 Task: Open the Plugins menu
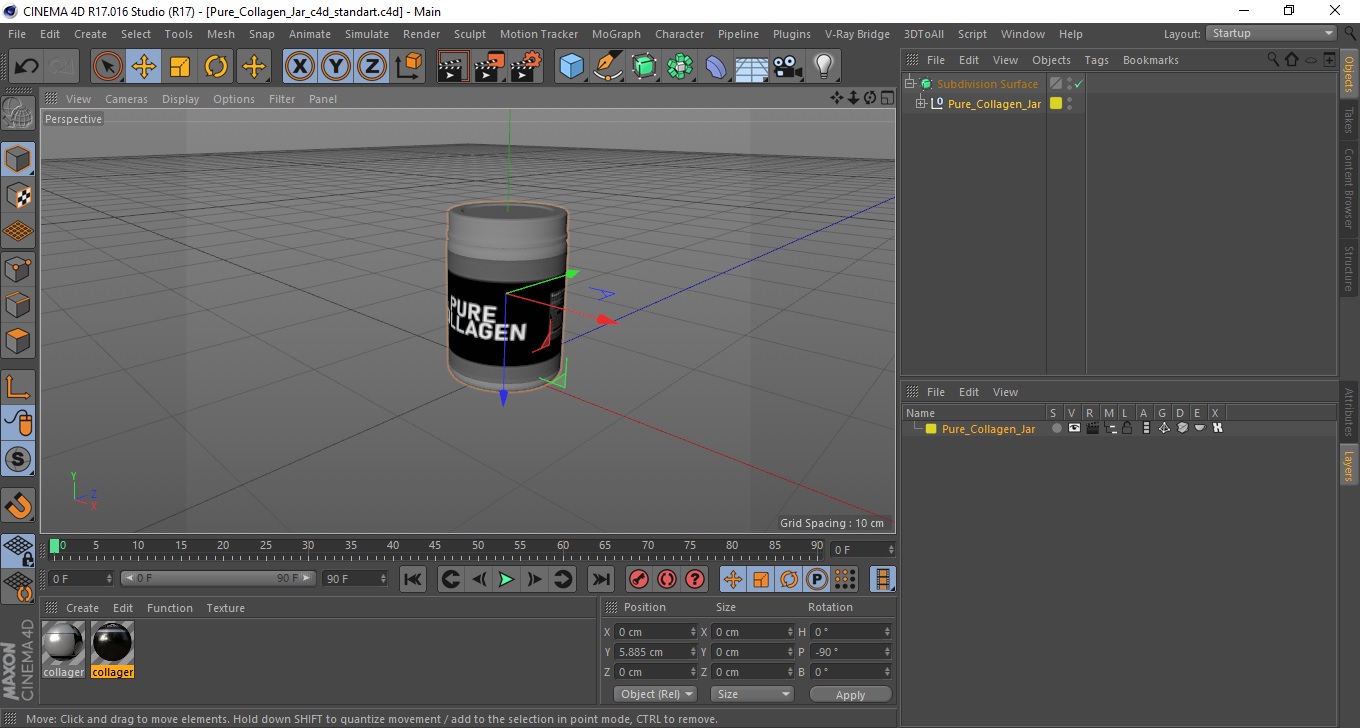click(x=791, y=34)
